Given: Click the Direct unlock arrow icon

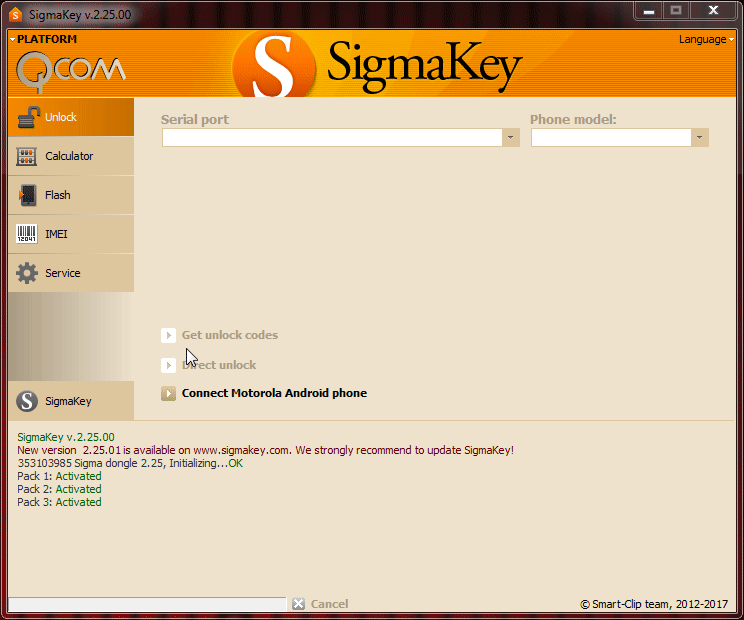Looking at the screenshot, I should pos(168,365).
